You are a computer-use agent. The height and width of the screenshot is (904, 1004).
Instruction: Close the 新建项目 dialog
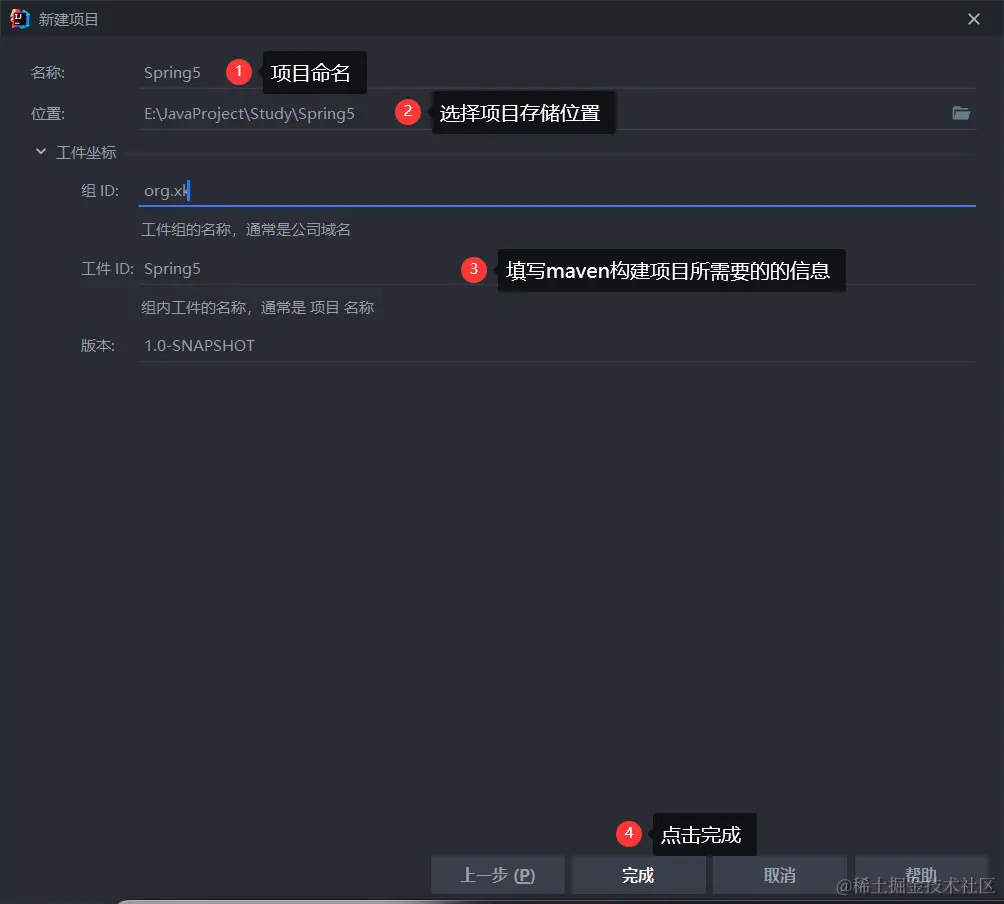(x=974, y=19)
